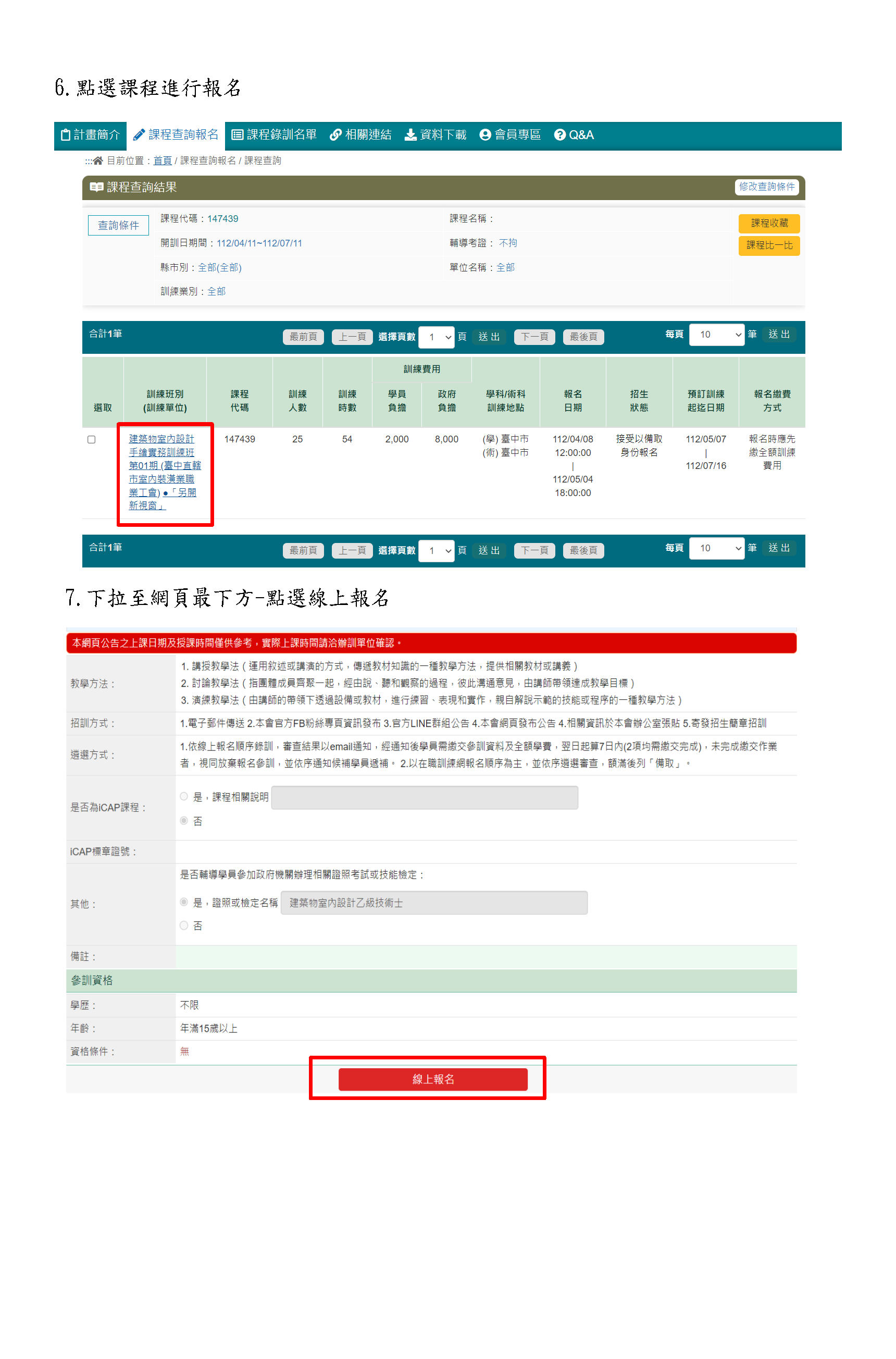Click the 證照或檢定名稱 text field
Image resolution: width=896 pixels, height=1359 pixels.
434,903
